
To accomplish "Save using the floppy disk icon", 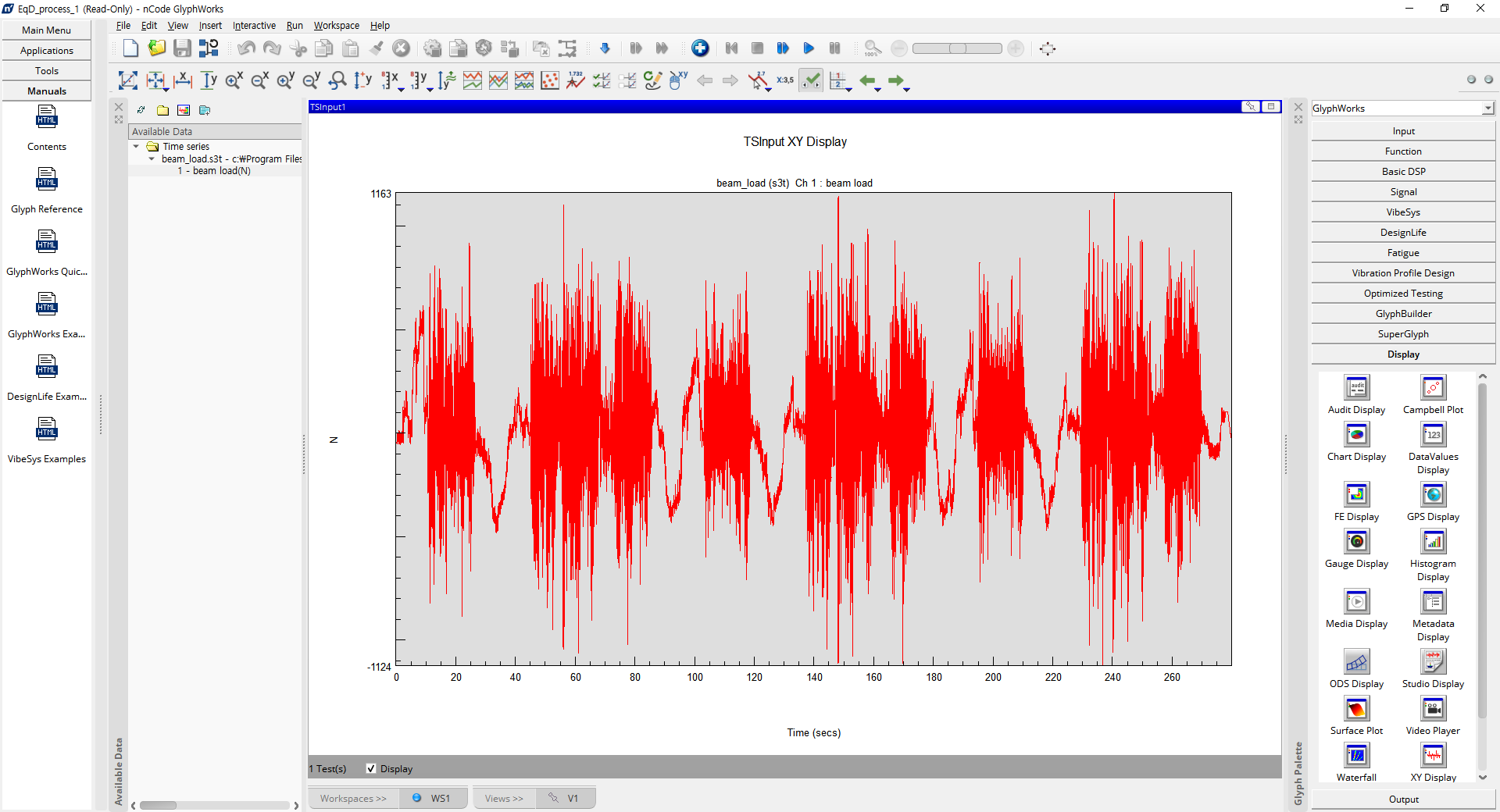I will 182,48.
